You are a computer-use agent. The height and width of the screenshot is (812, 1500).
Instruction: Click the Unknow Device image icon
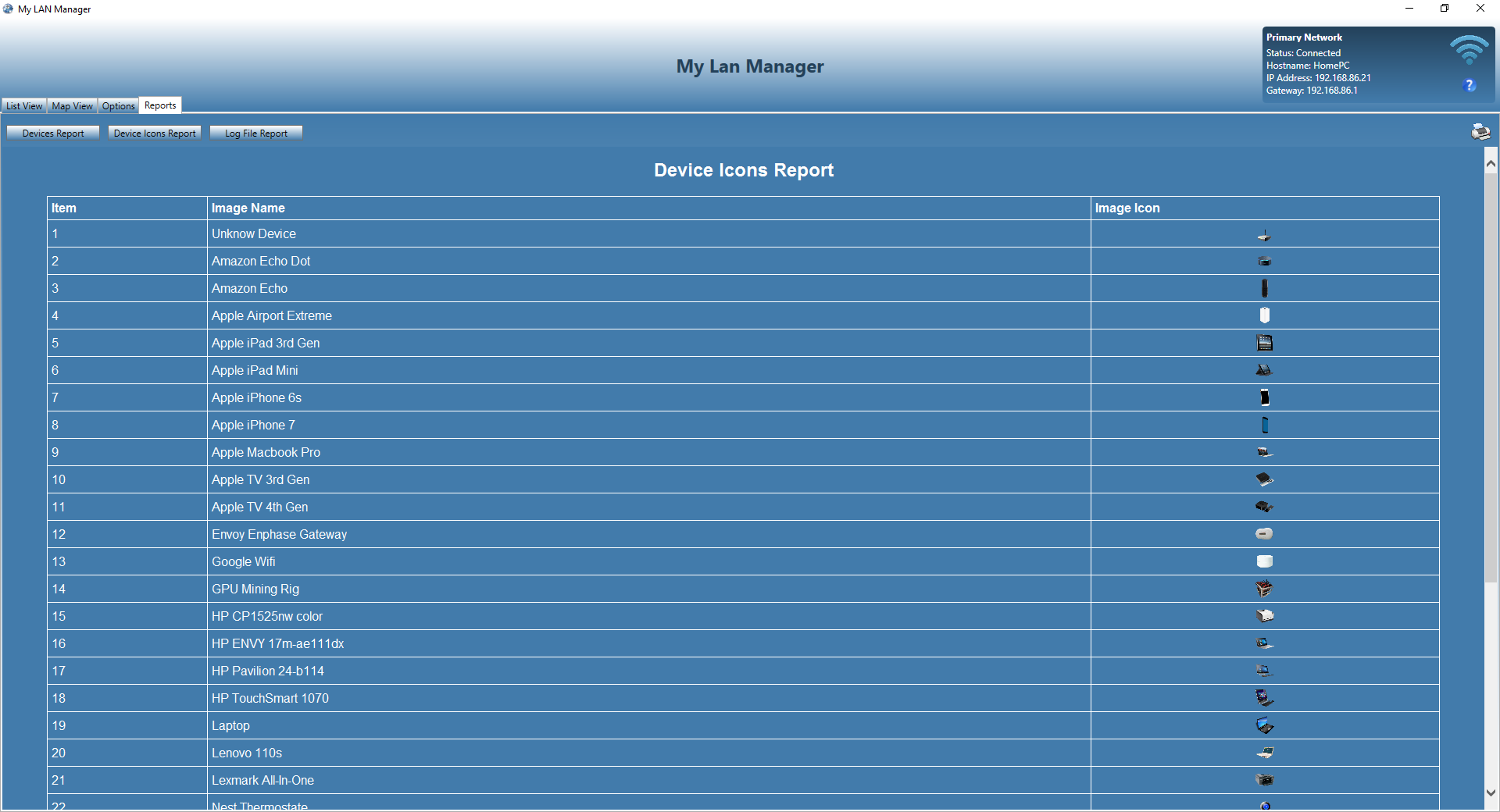(x=1264, y=235)
